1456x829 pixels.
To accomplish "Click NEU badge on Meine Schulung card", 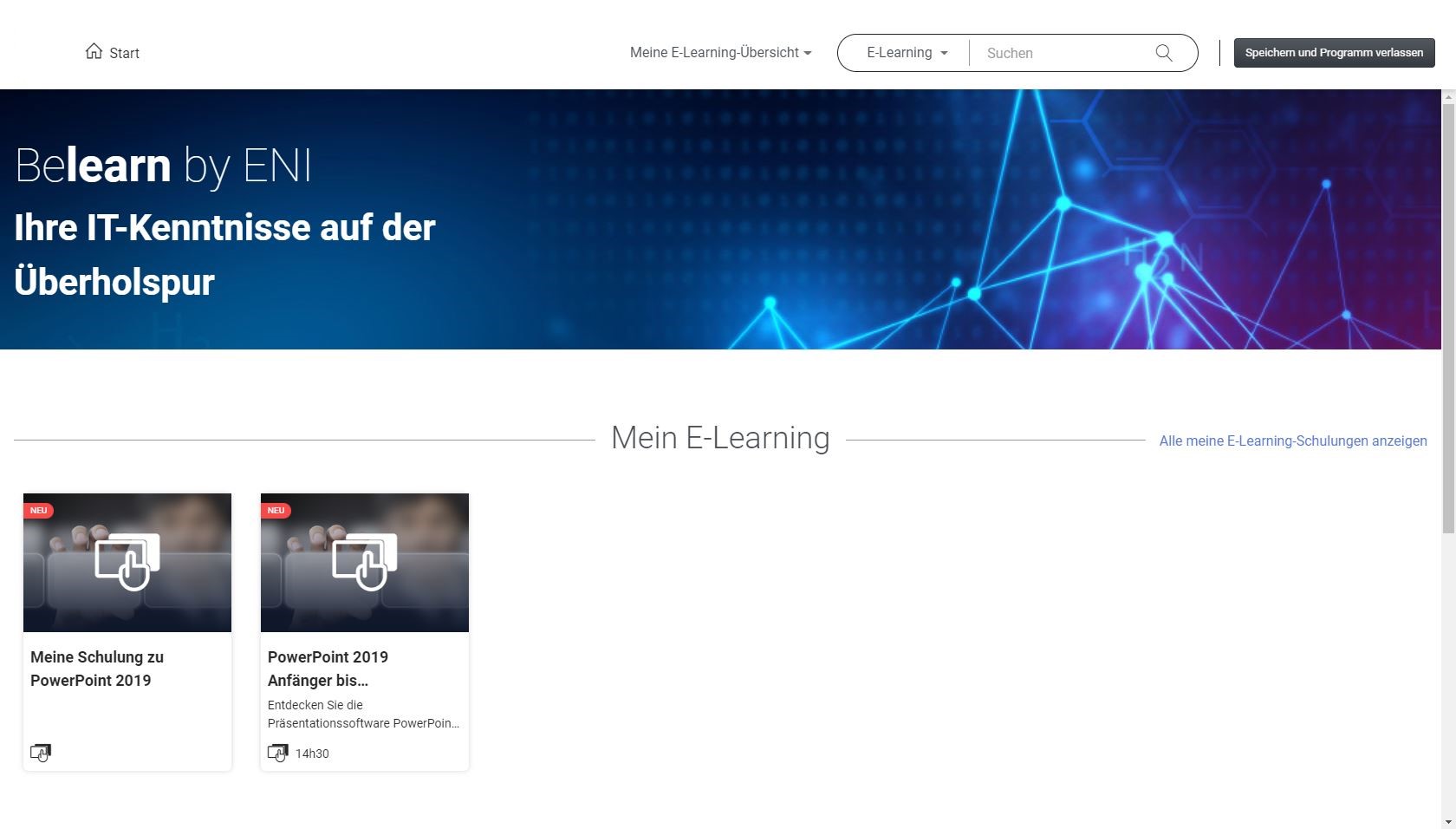I will [39, 510].
